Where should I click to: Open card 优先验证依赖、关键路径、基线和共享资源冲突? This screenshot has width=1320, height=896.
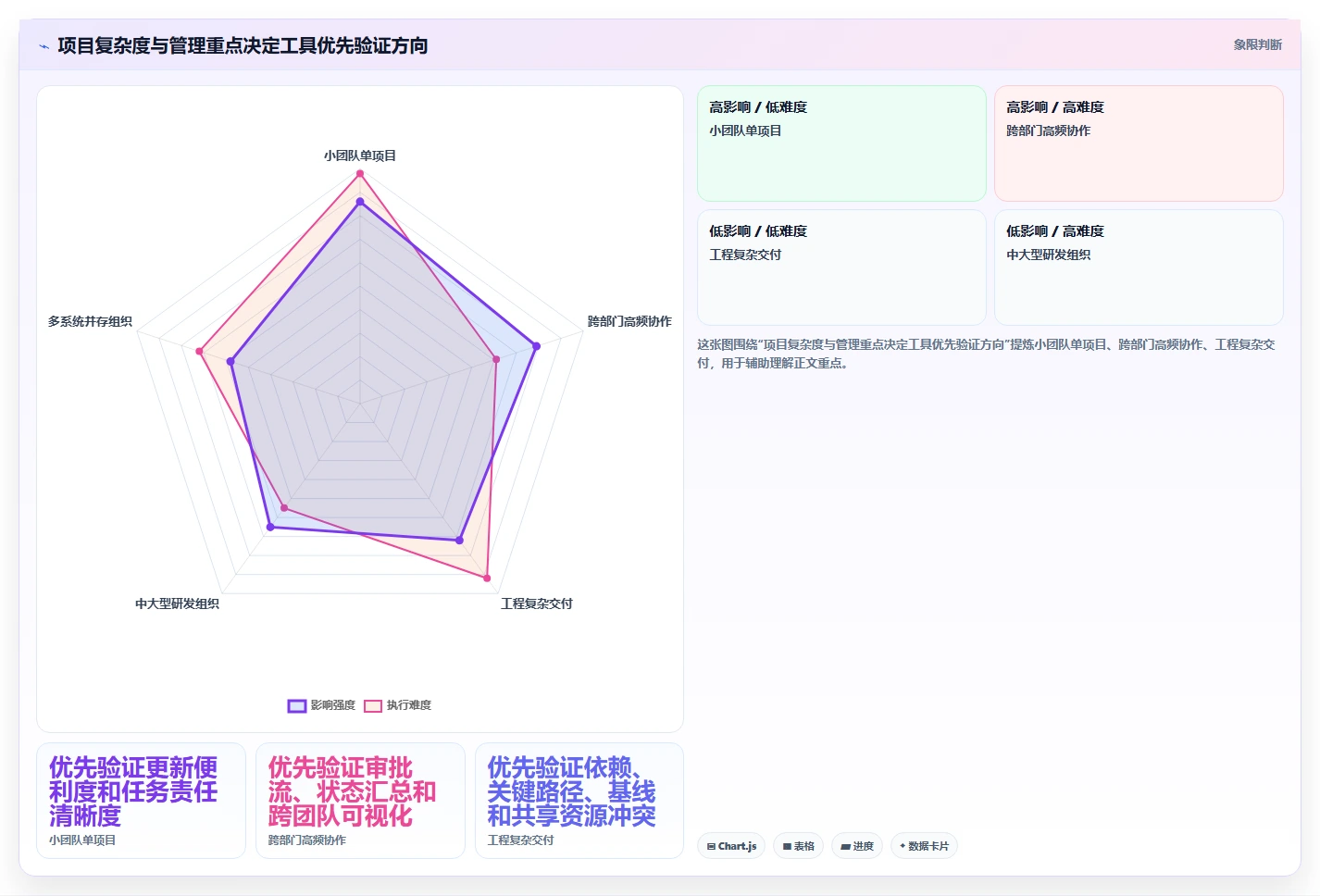point(579,801)
